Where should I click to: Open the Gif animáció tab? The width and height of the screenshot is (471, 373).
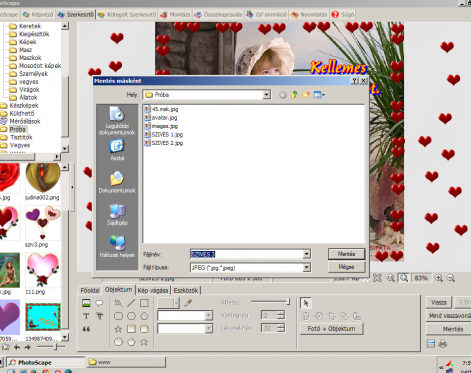tap(267, 15)
